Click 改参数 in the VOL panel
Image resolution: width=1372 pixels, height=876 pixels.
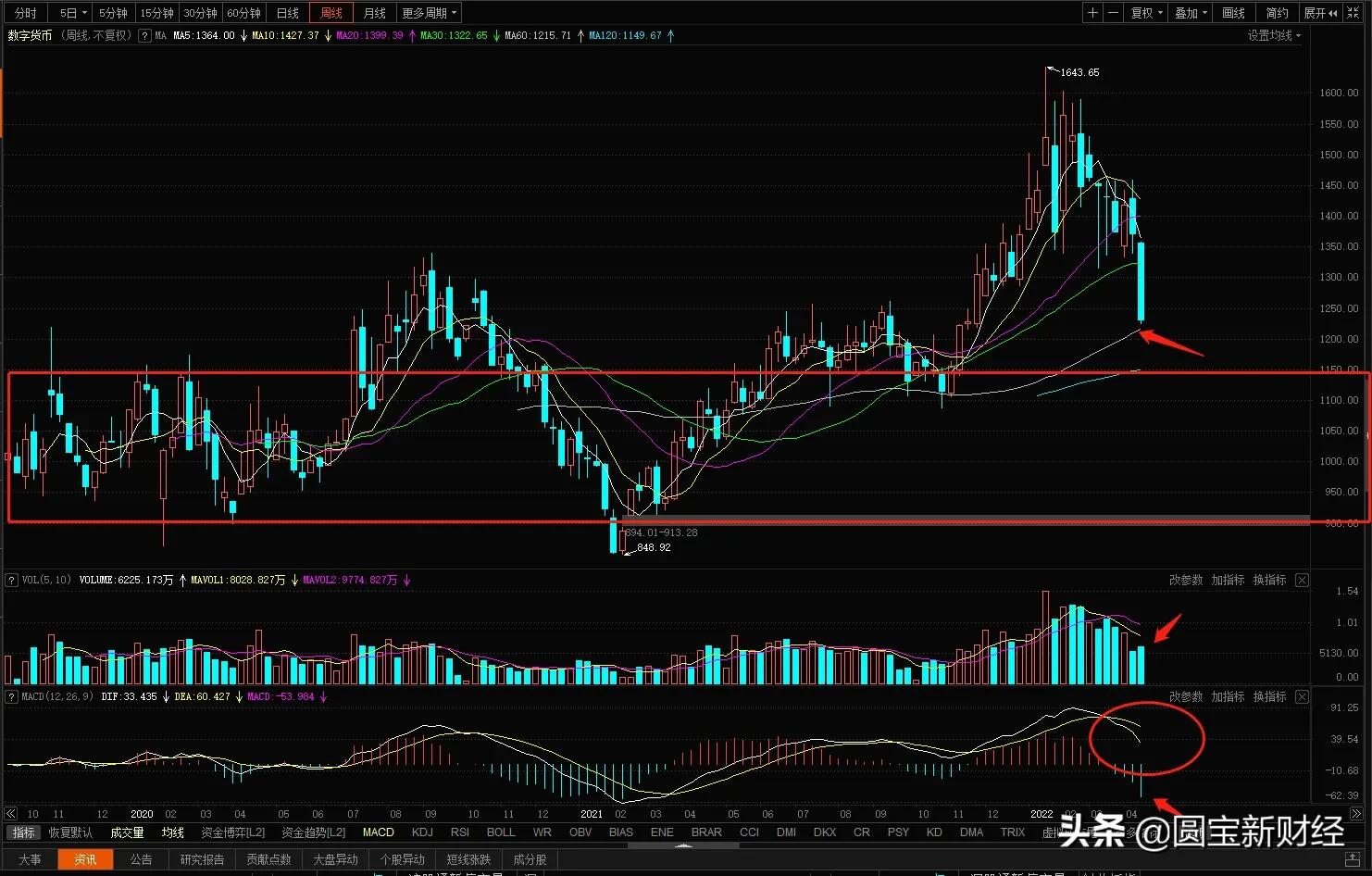click(x=1186, y=581)
